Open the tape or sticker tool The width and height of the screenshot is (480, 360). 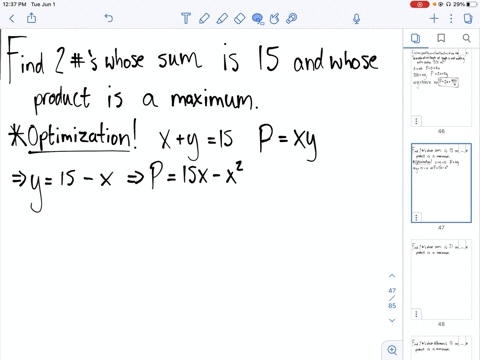pyautogui.click(x=292, y=18)
